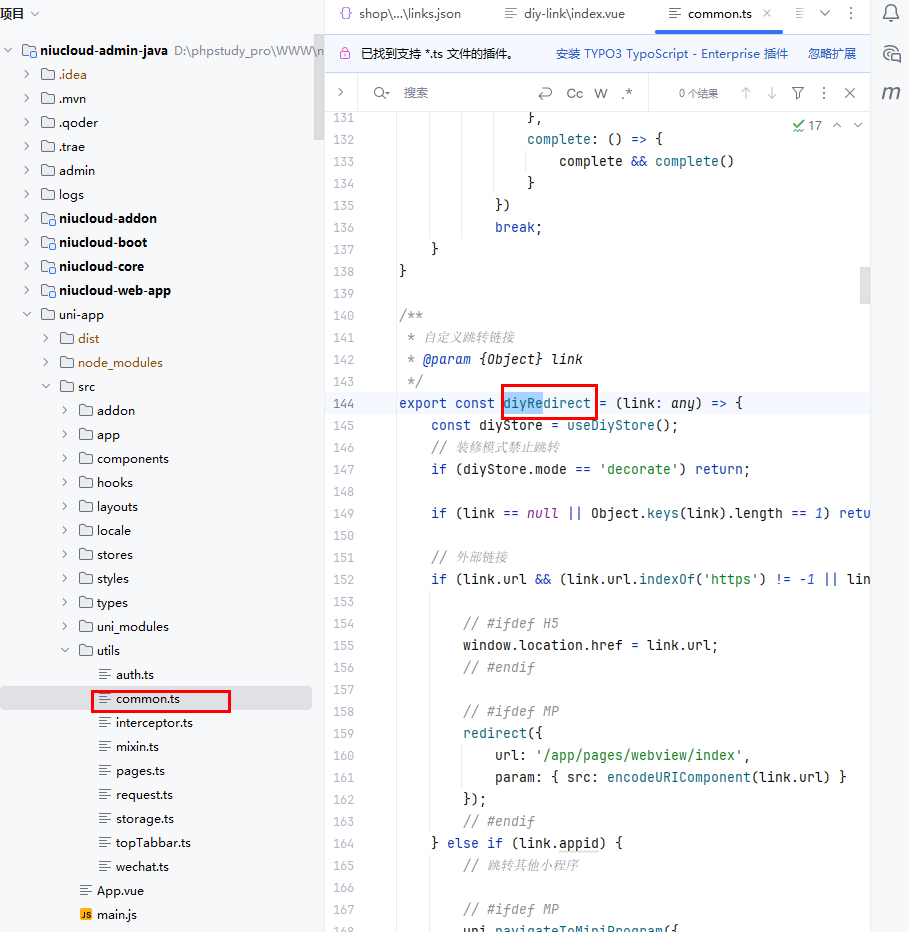
Task: Open the AI assistant spiral icon
Action: coord(891,54)
